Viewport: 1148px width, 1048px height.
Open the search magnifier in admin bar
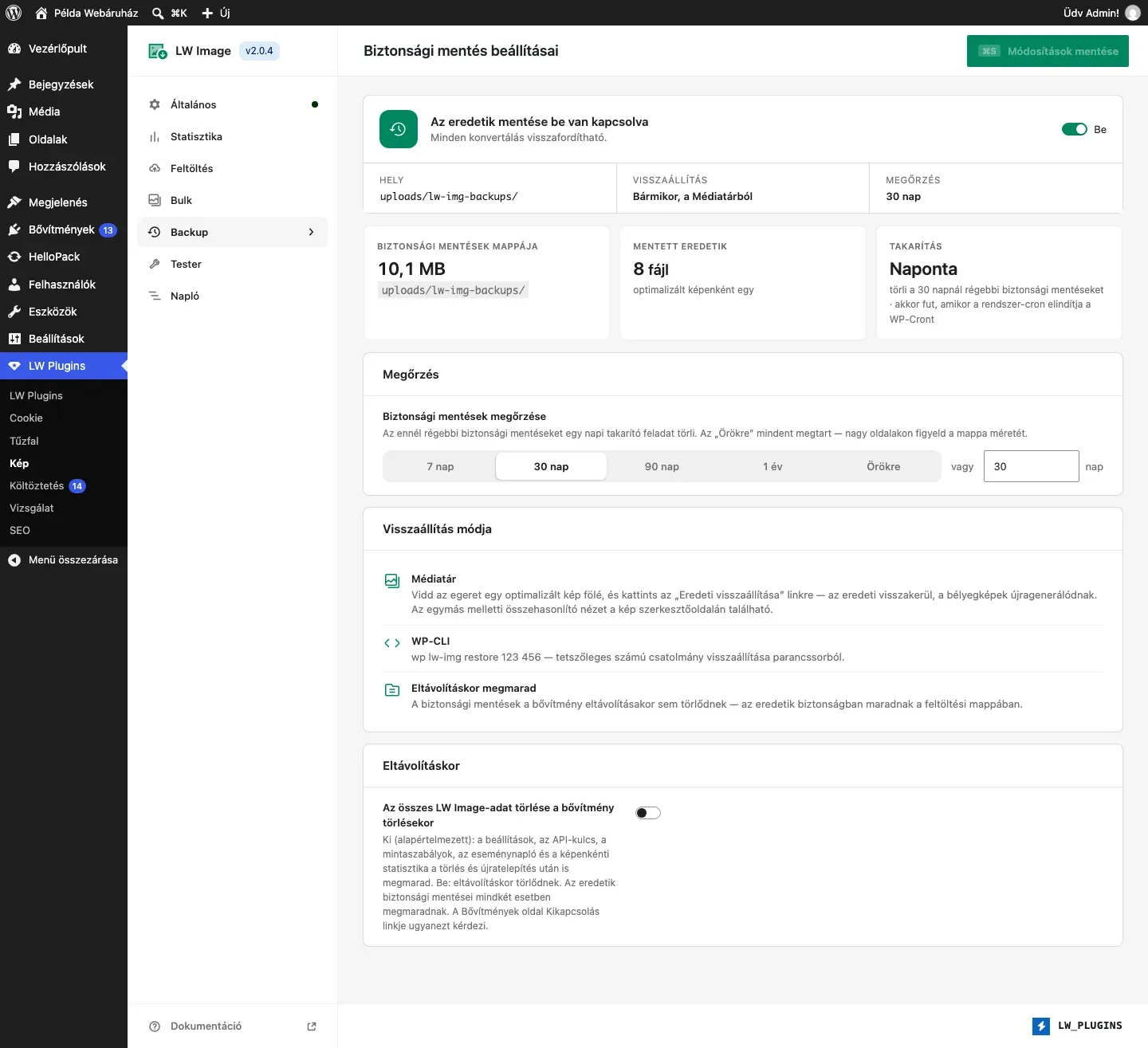[158, 13]
